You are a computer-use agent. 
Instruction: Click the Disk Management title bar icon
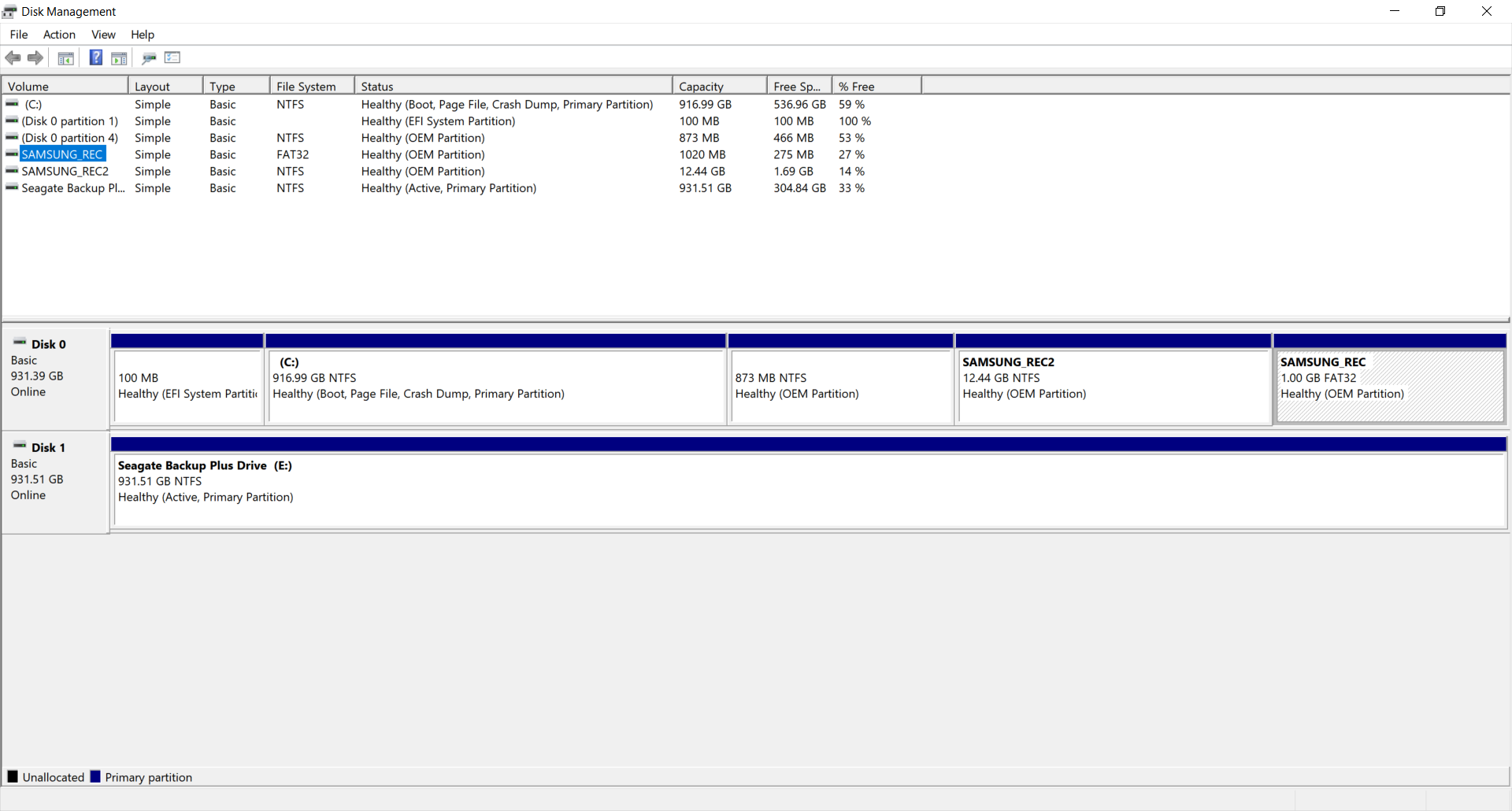tap(9, 11)
